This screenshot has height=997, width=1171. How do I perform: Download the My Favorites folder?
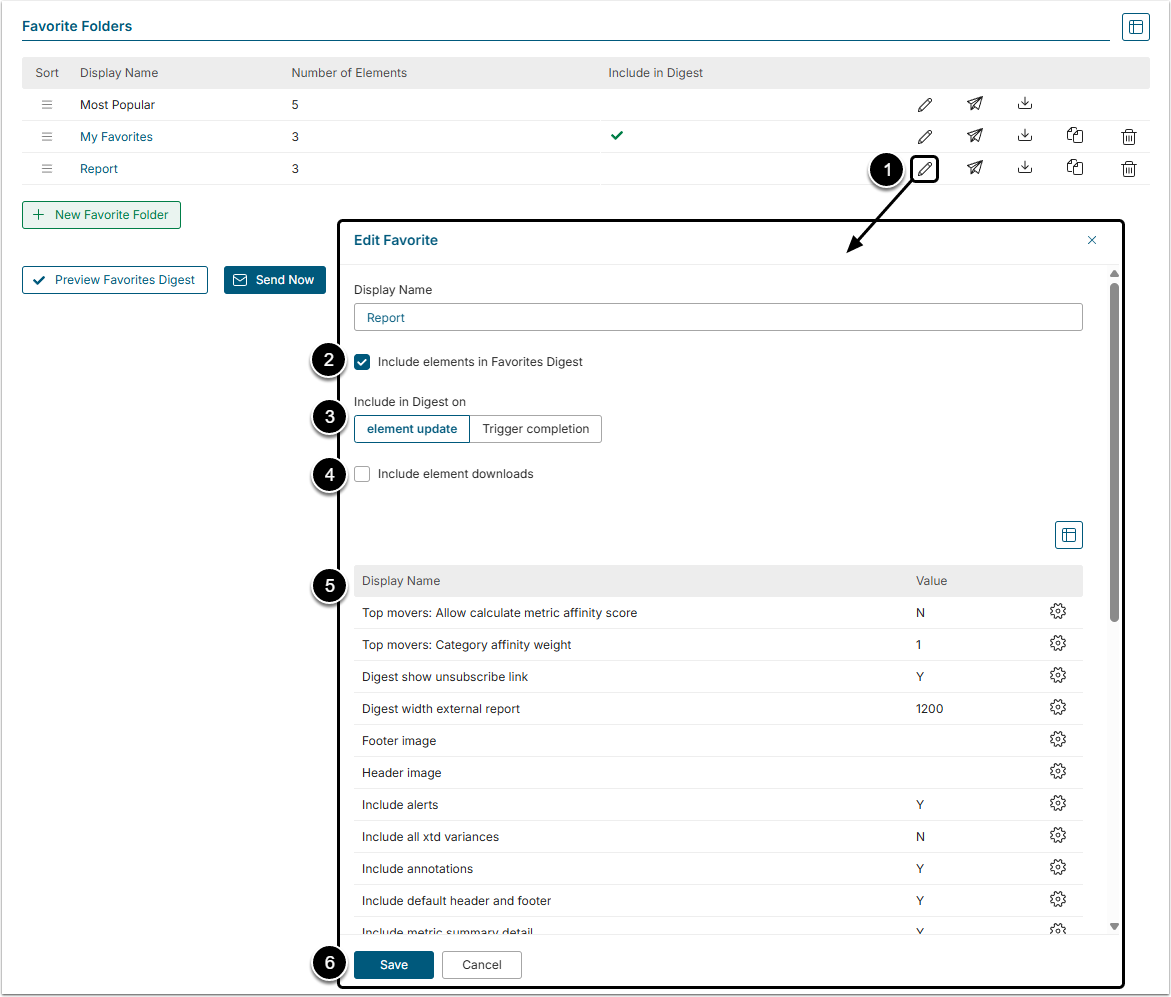click(x=1025, y=135)
